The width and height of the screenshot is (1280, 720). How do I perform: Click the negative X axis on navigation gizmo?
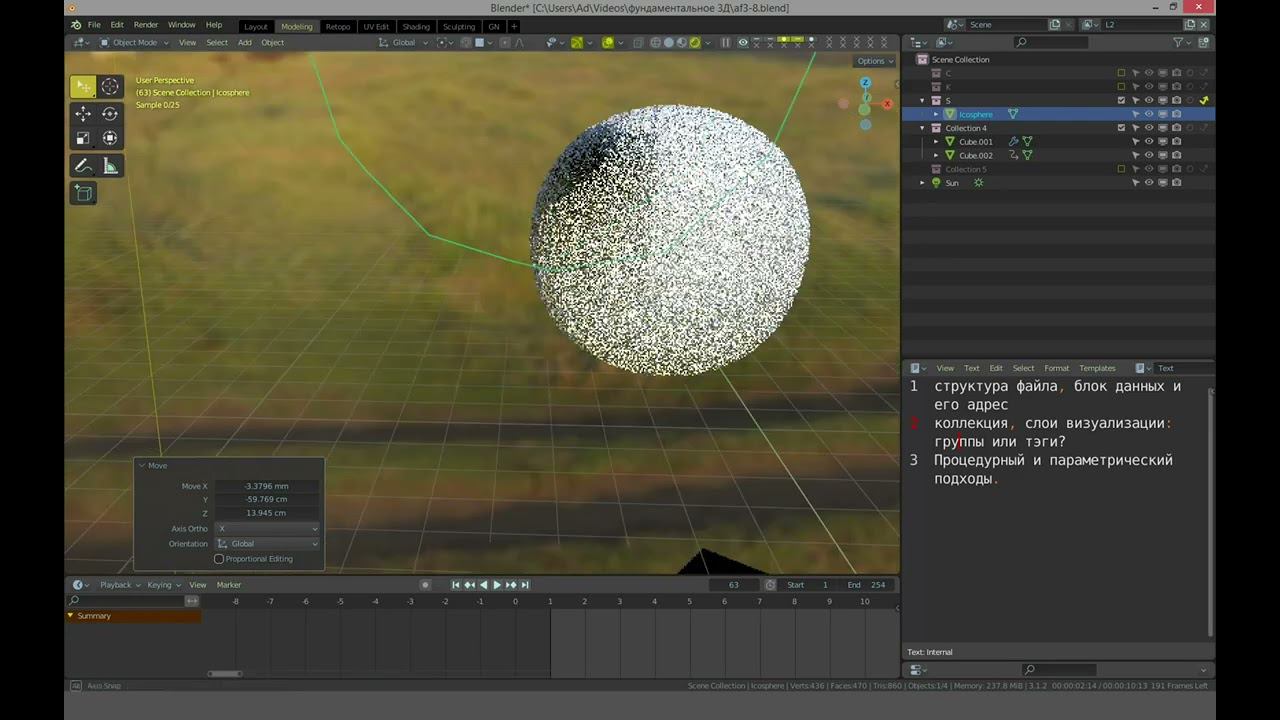pos(844,103)
